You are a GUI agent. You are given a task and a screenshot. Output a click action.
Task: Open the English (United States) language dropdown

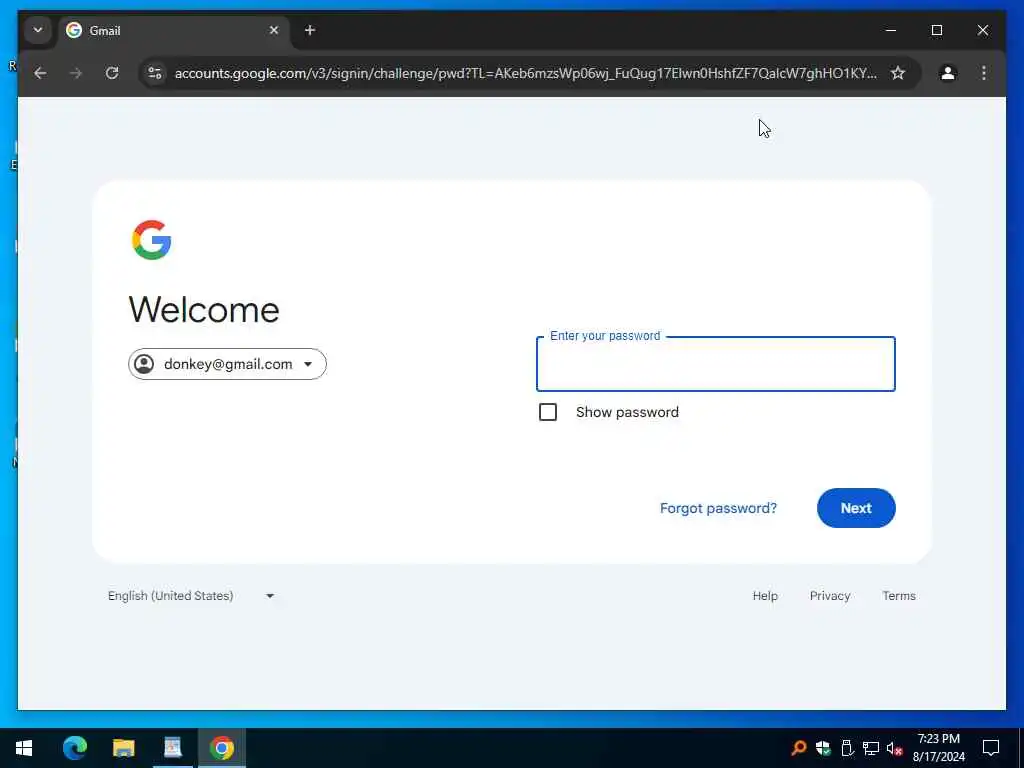point(191,596)
